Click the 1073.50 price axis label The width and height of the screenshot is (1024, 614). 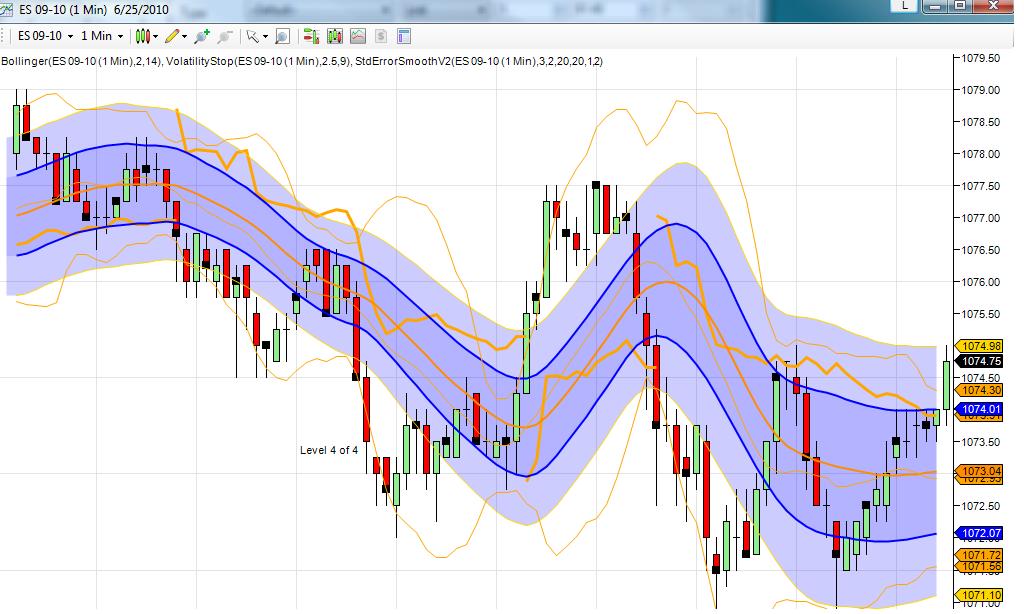980,442
